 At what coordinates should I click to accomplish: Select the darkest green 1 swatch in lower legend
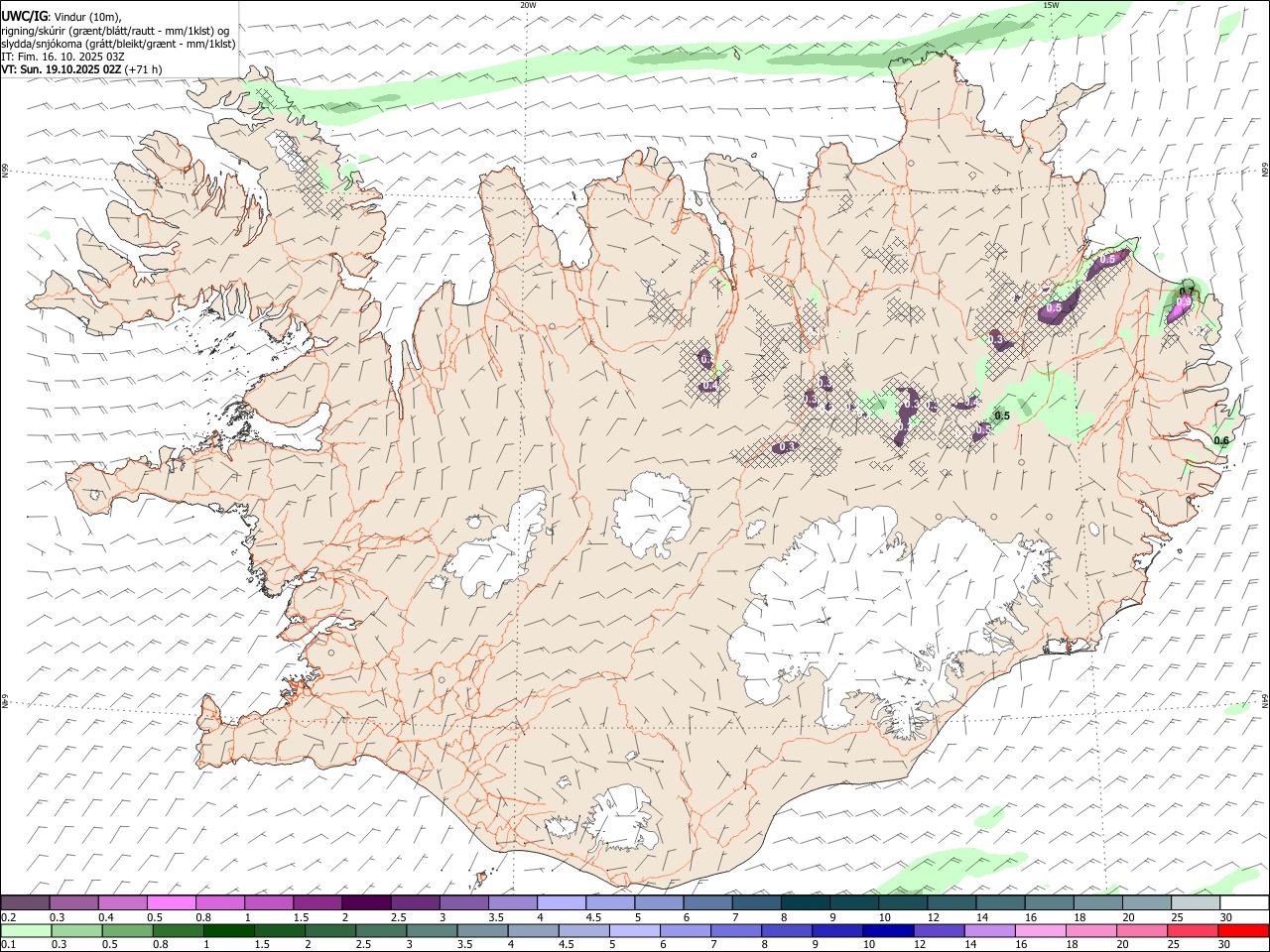click(228, 930)
